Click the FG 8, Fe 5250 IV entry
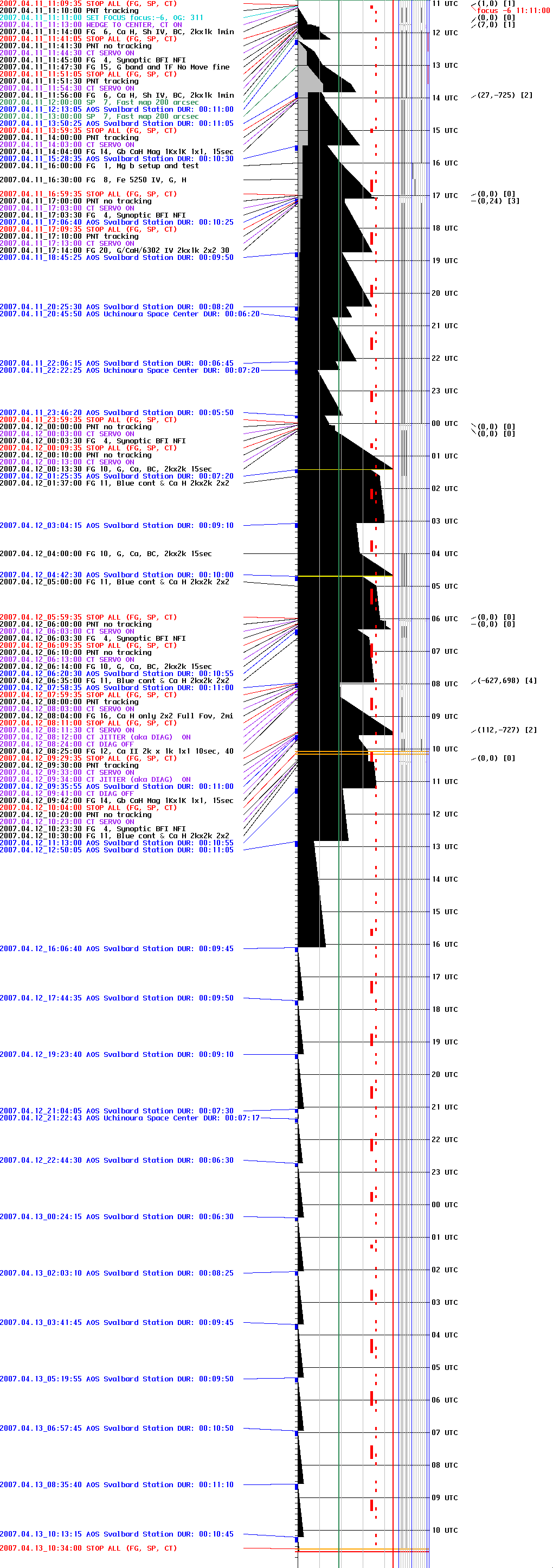 click(x=93, y=180)
